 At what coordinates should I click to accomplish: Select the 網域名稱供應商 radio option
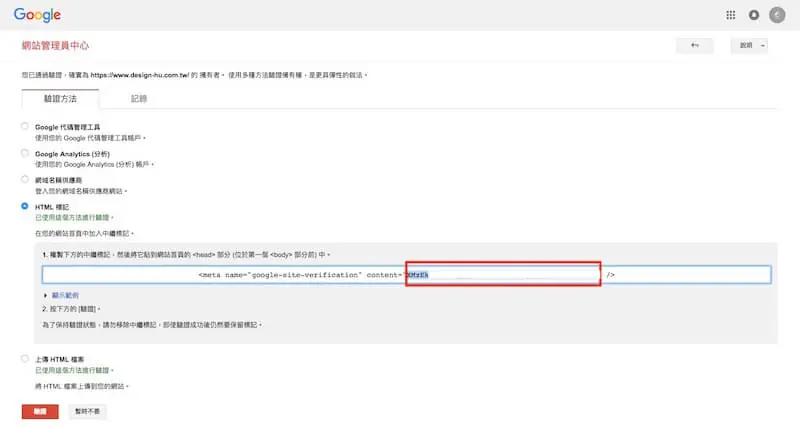click(24, 179)
